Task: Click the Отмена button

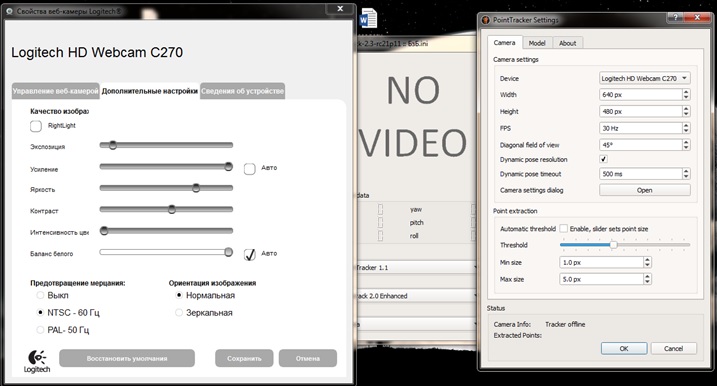Action: pyautogui.click(x=308, y=359)
